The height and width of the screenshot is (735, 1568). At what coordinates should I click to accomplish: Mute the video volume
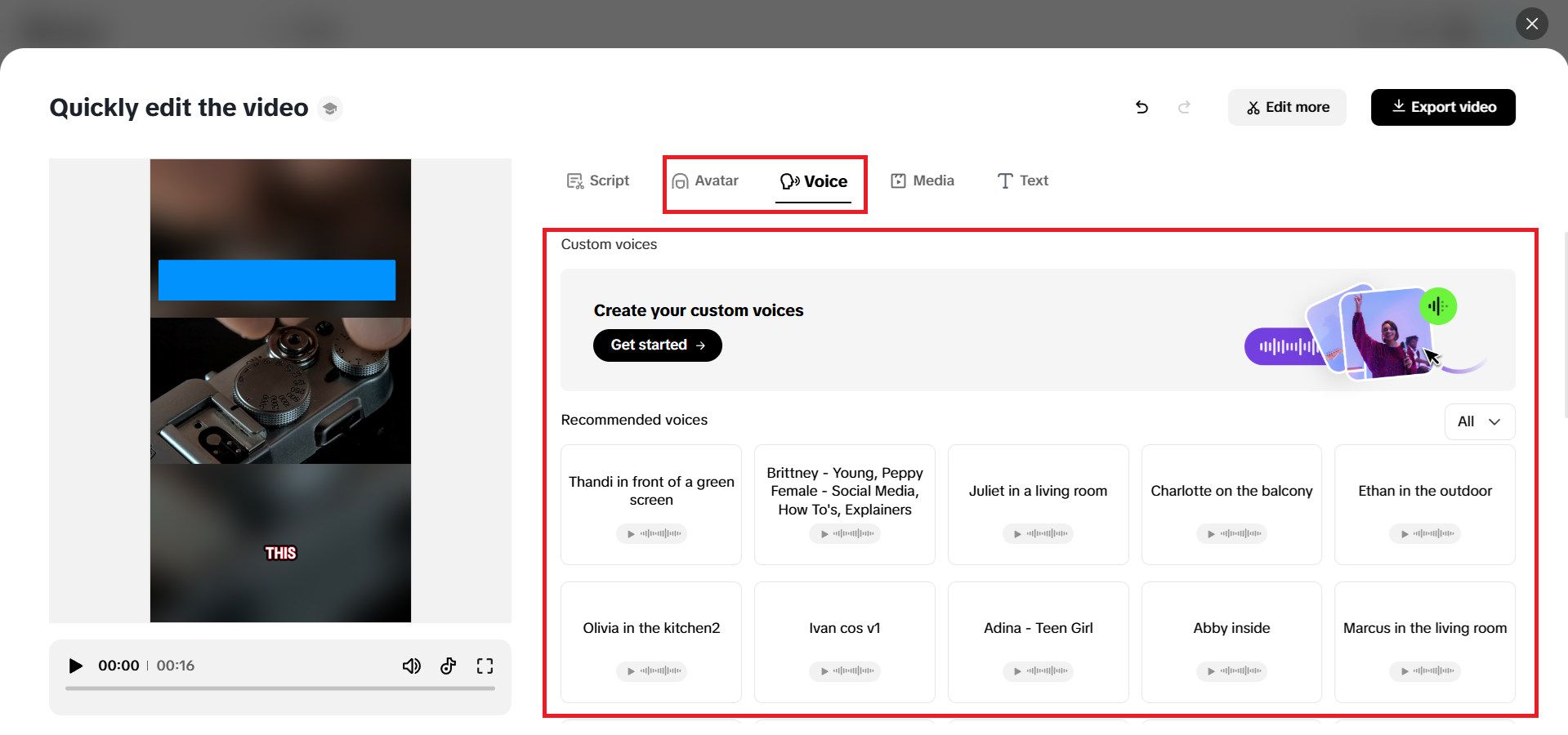coord(412,666)
